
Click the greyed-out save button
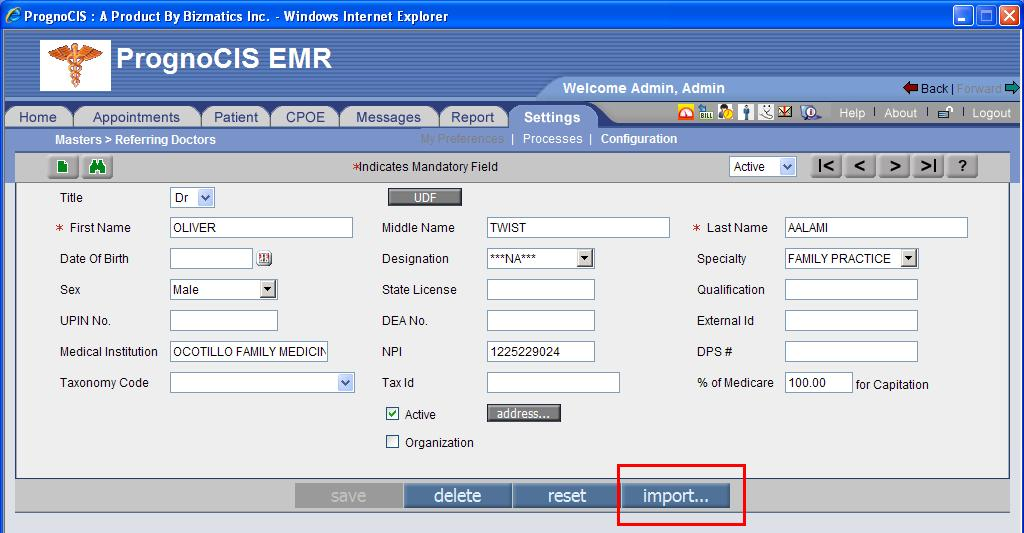point(348,496)
